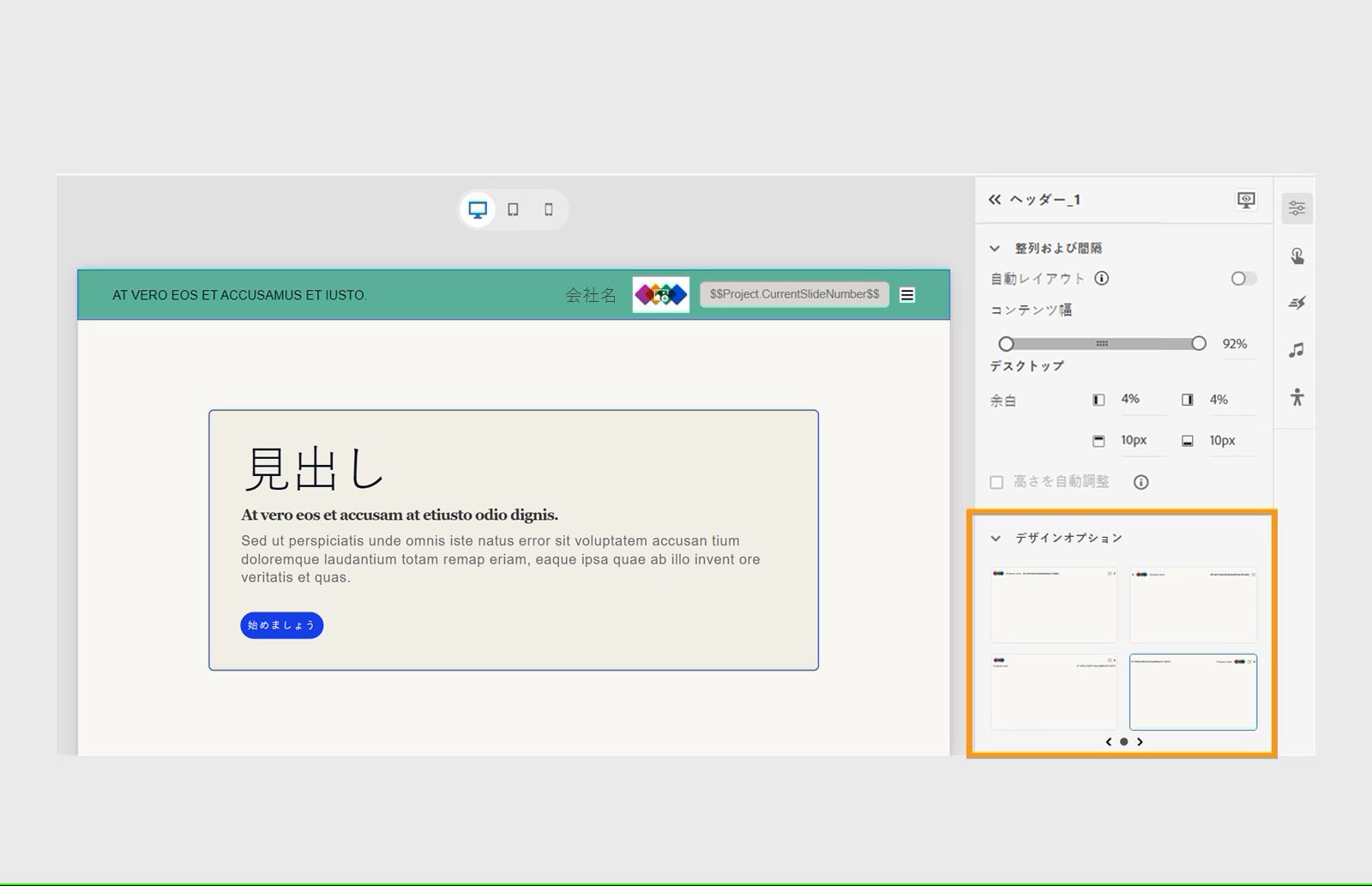This screenshot has width=1372, height=886.
Task: Choose design option with company name below logo
Action: (1054, 692)
